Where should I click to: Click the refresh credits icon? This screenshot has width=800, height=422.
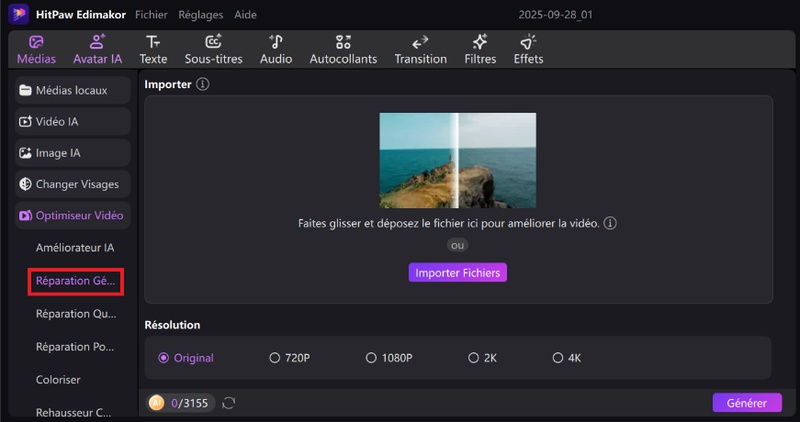pos(229,403)
